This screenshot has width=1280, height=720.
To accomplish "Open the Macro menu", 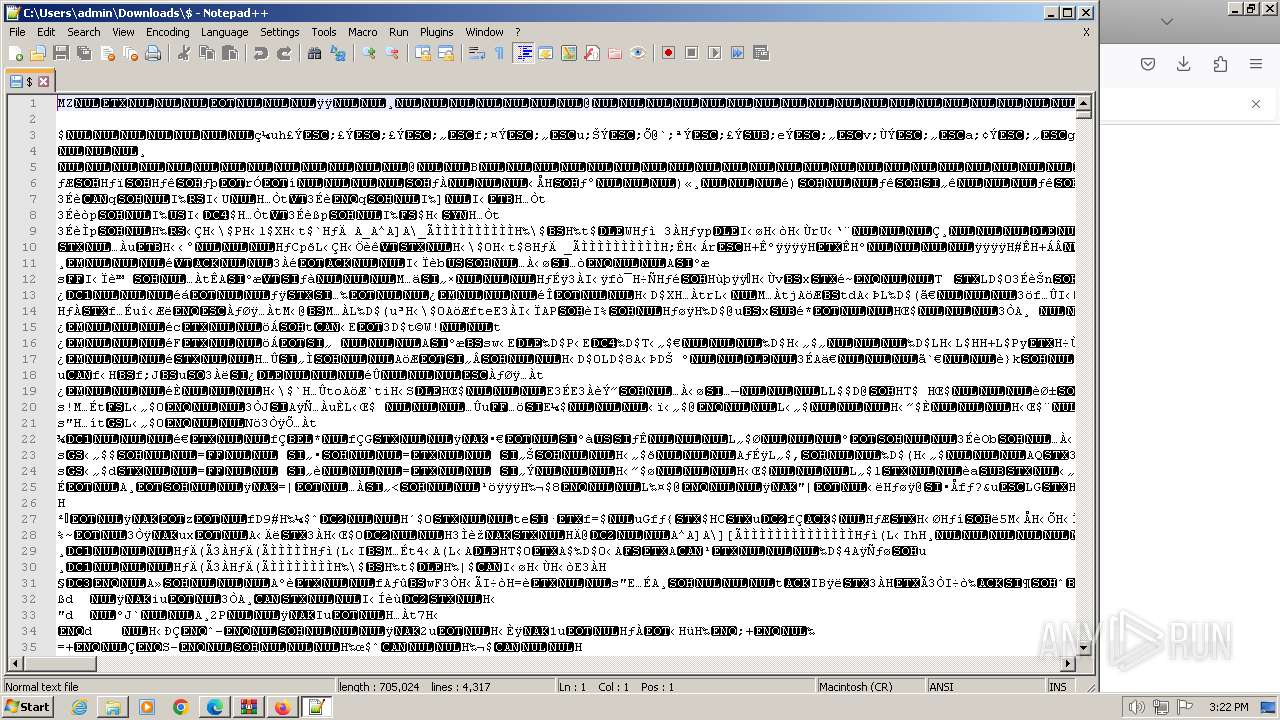I will coord(363,32).
